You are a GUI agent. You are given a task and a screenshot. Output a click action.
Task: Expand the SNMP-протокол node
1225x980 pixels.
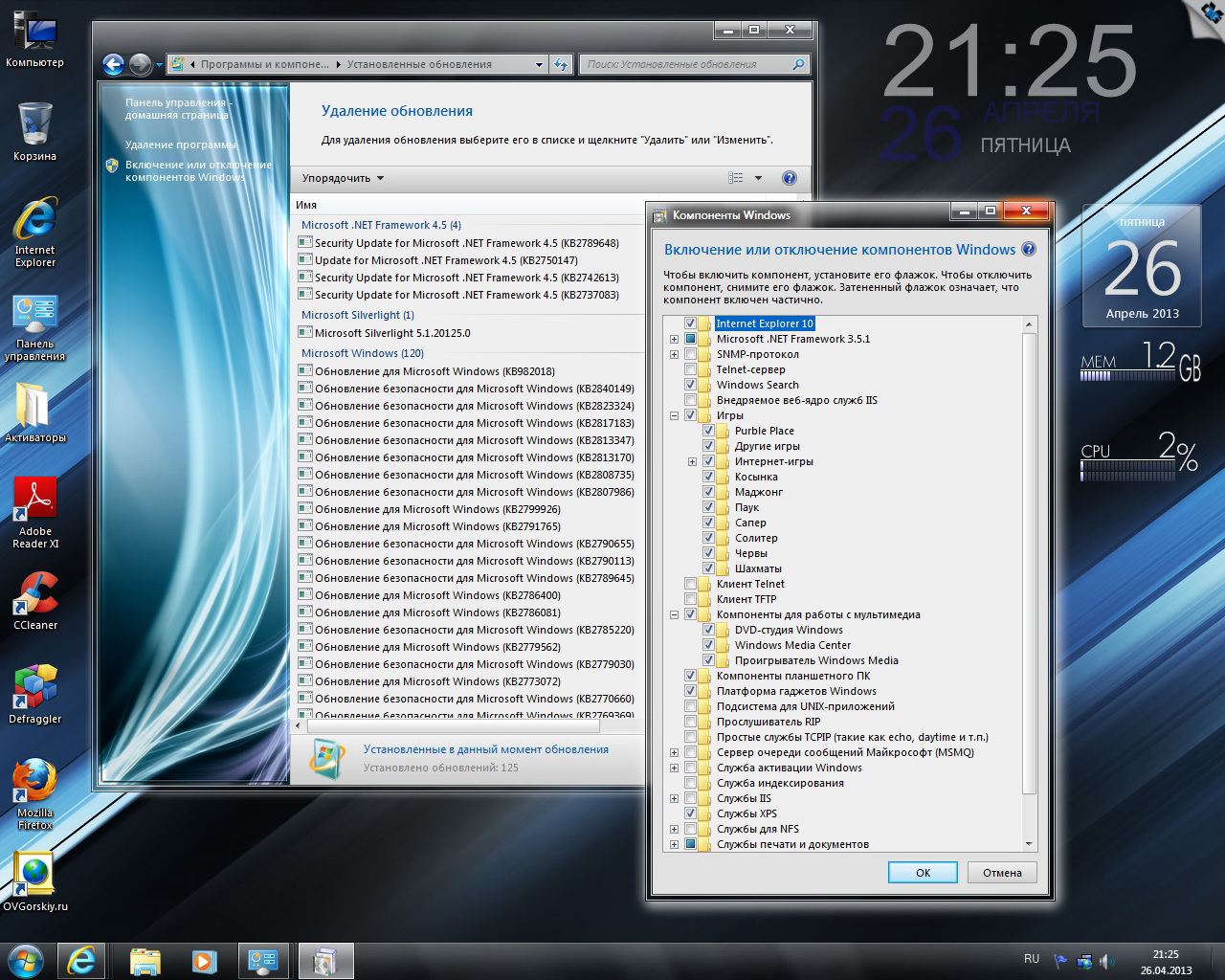[x=674, y=354]
